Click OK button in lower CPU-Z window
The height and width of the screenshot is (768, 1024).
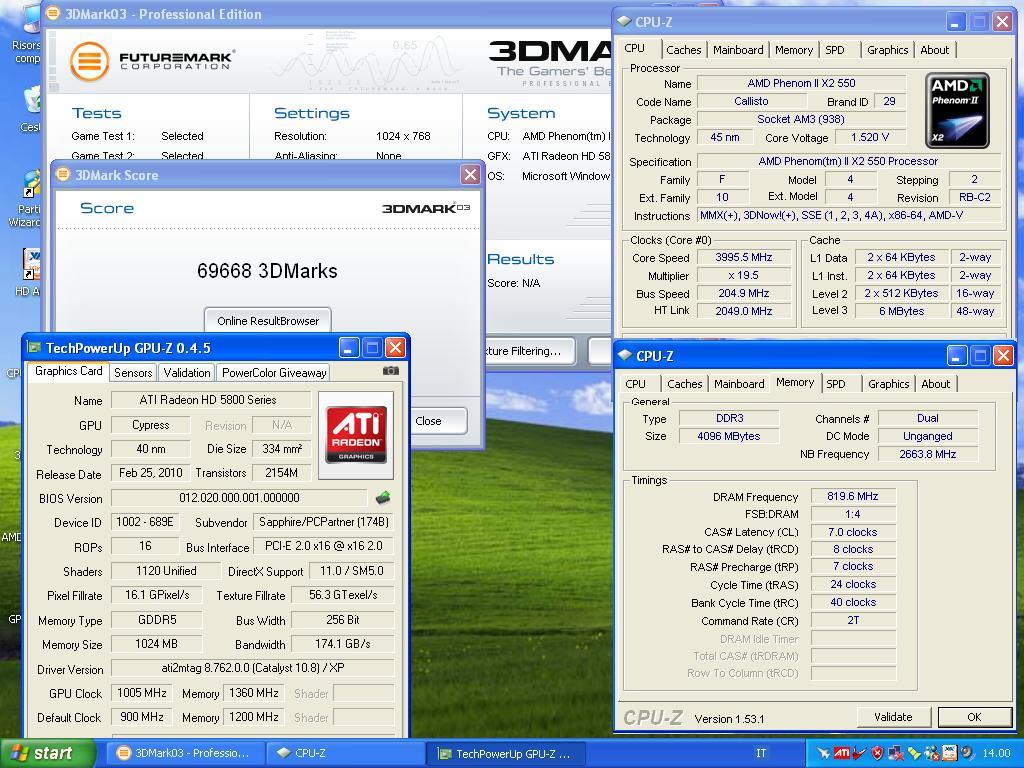pyautogui.click(x=974, y=717)
